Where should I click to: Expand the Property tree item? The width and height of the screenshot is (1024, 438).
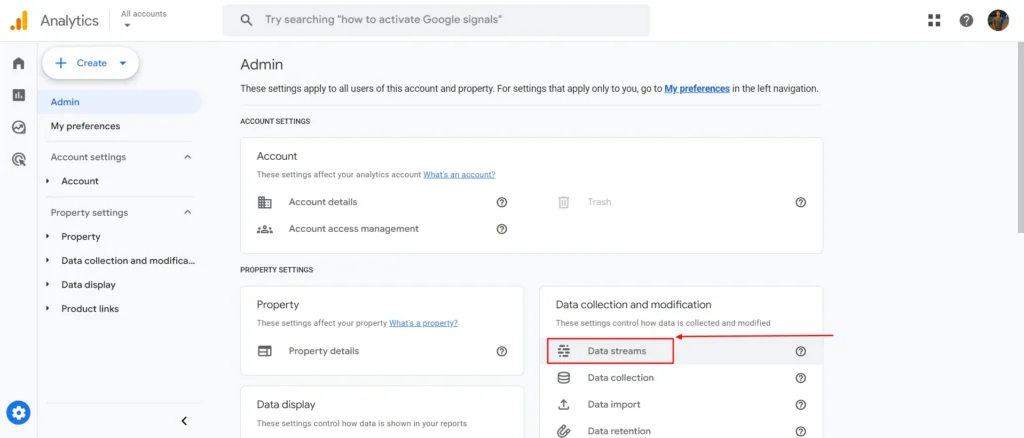(48, 237)
